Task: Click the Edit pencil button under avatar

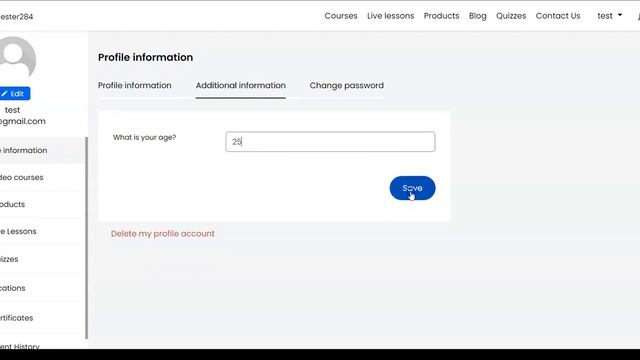Action: coord(15,93)
